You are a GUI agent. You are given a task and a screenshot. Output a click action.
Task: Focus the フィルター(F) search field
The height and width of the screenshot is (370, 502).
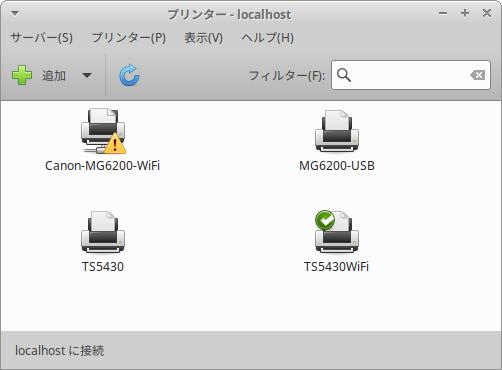point(411,75)
